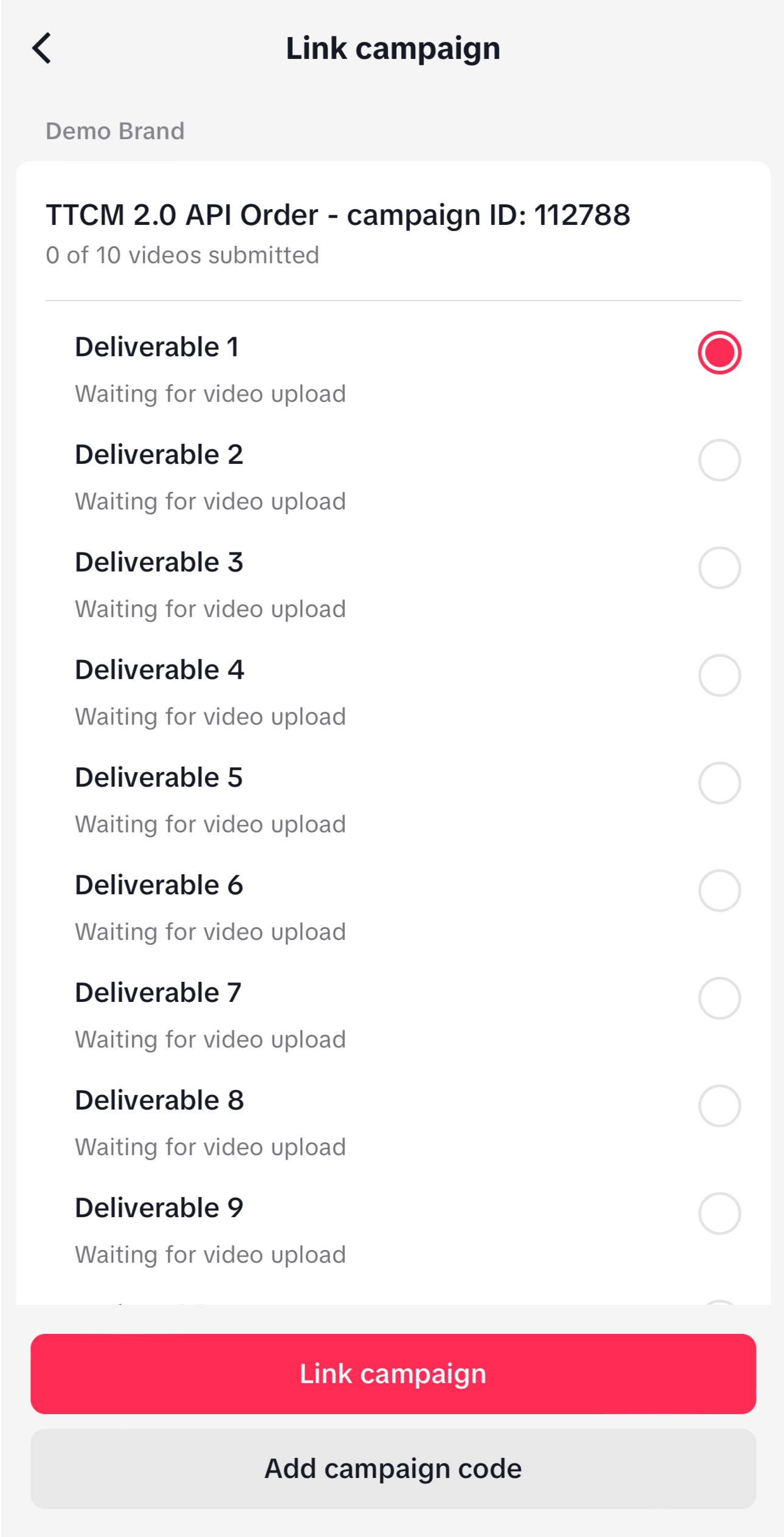The width and height of the screenshot is (784, 1537).
Task: Select the Deliverable 1 radio button
Action: (719, 353)
